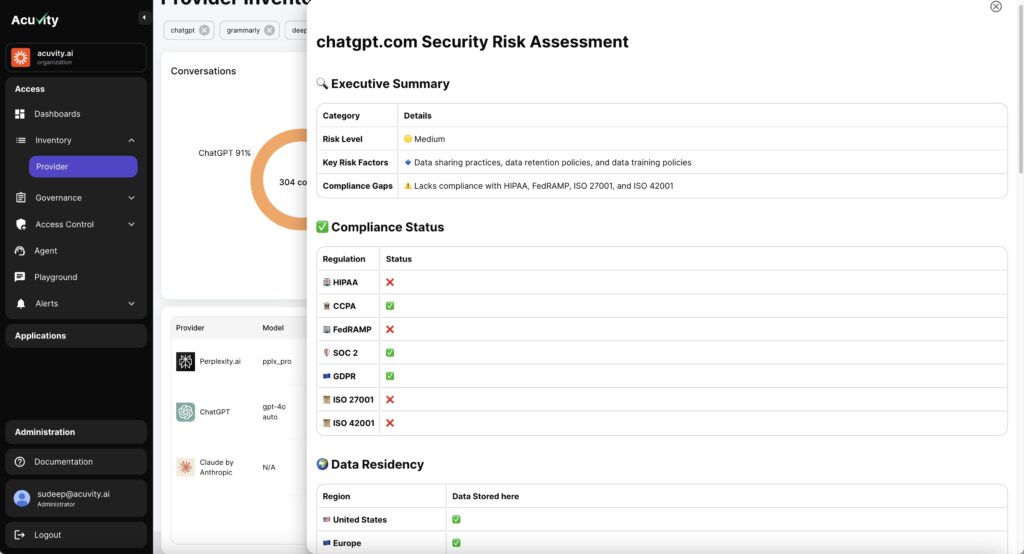This screenshot has height=554, width=1024.
Task: Click the Logout button label
Action: pos(48,535)
